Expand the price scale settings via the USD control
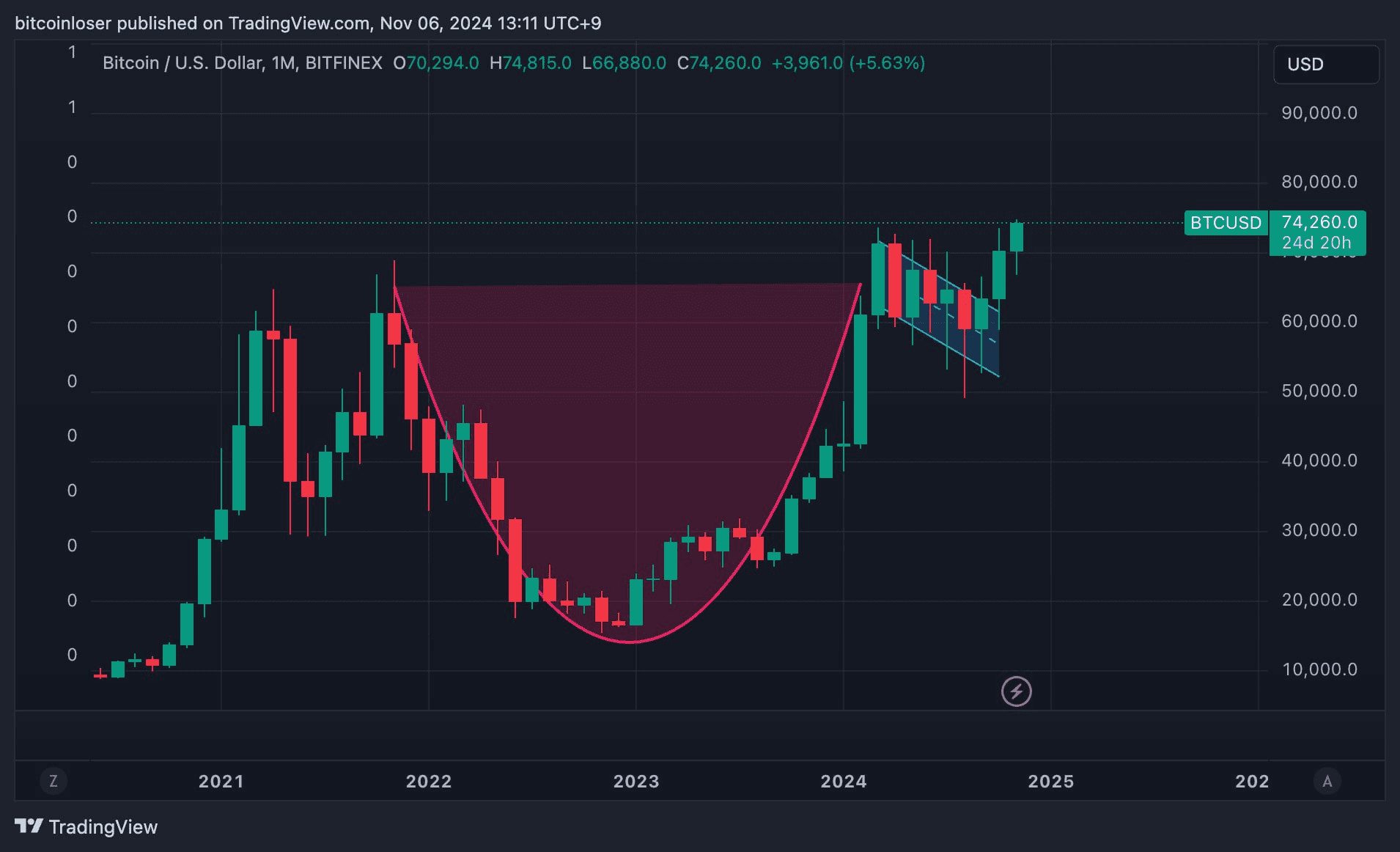The height and width of the screenshot is (852, 1400). click(x=1325, y=64)
